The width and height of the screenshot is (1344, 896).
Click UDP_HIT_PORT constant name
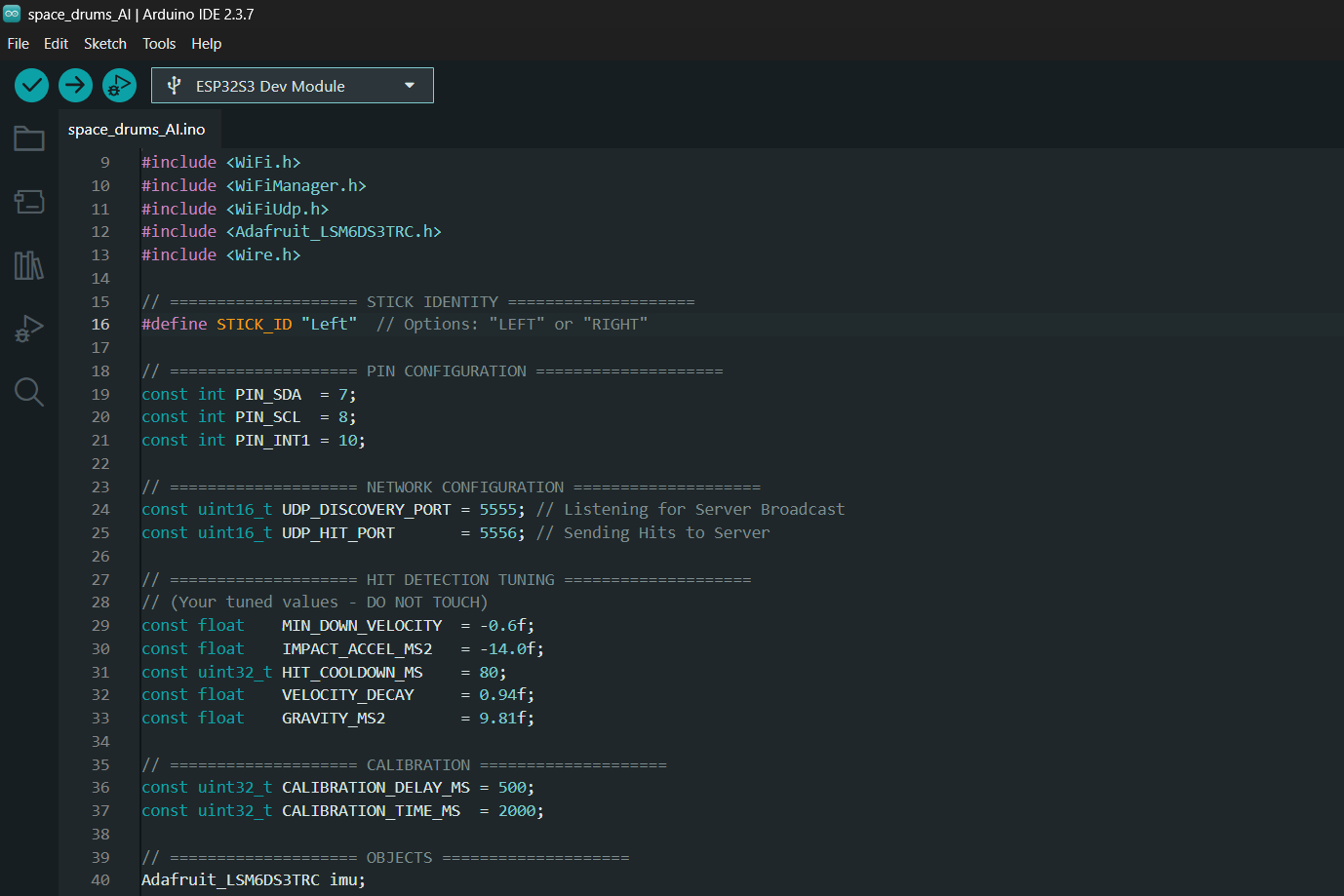click(338, 533)
